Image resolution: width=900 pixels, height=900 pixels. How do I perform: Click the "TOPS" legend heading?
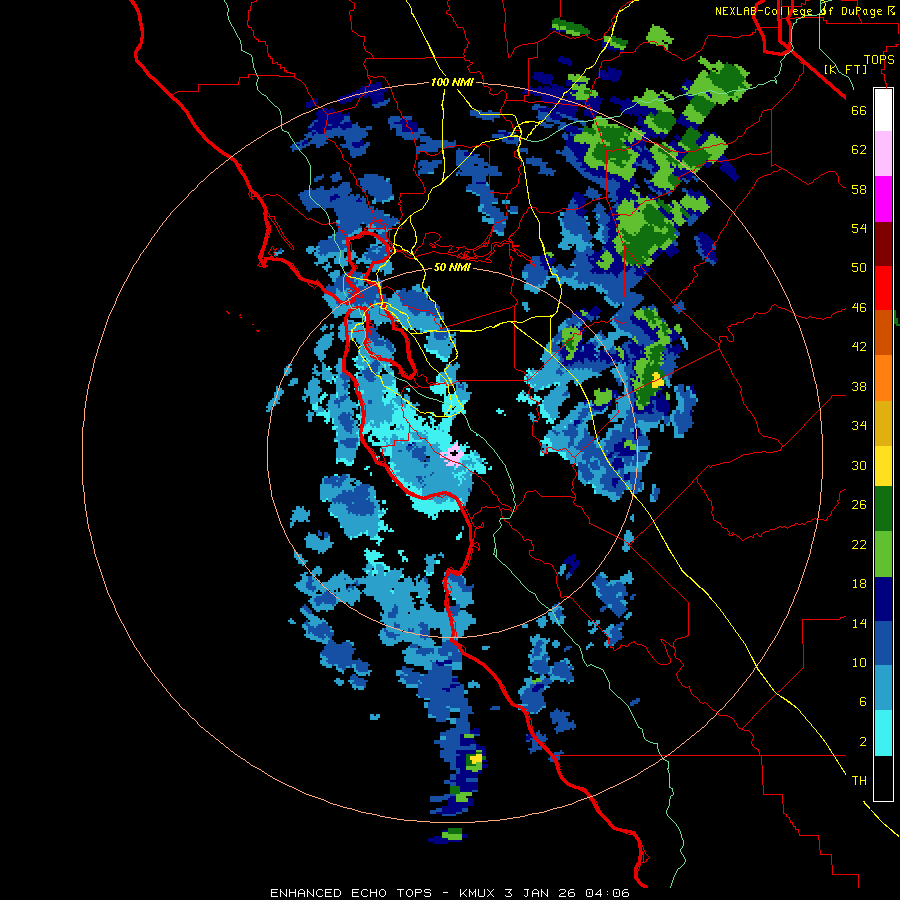[x=879, y=59]
